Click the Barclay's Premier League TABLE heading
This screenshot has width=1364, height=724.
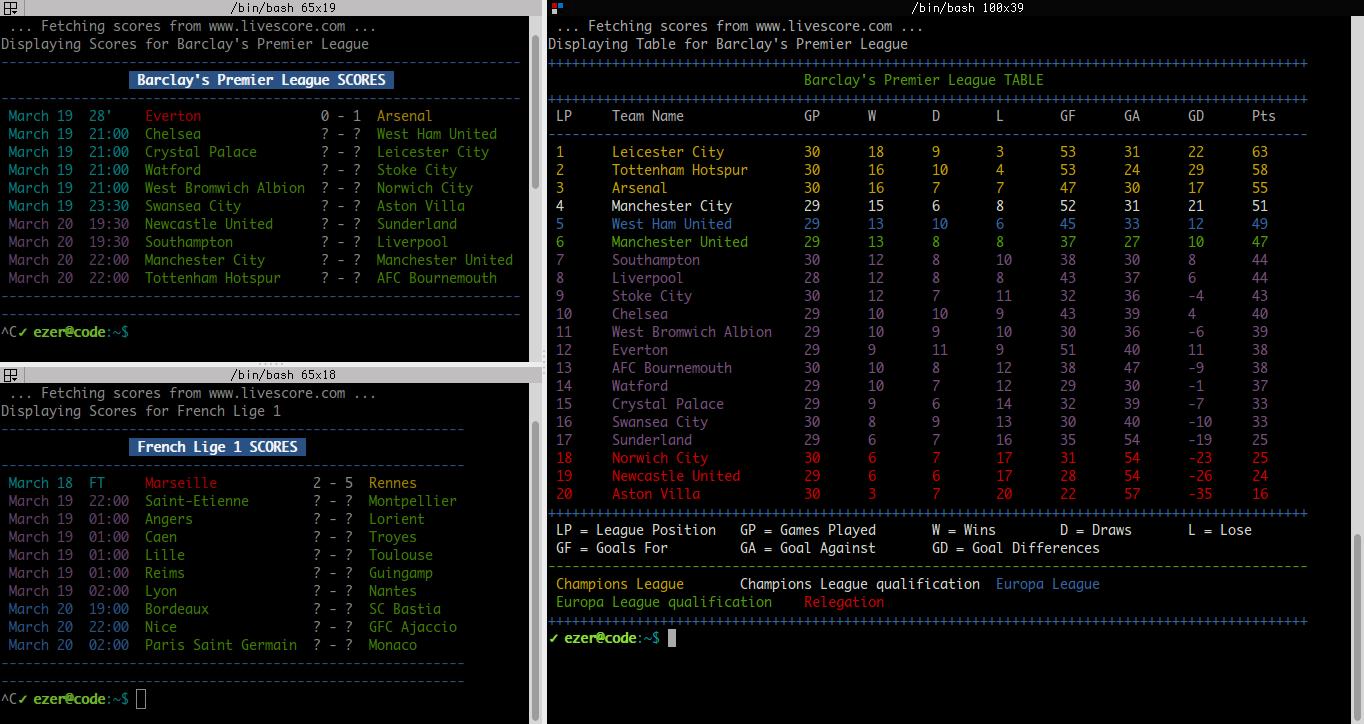[923, 80]
